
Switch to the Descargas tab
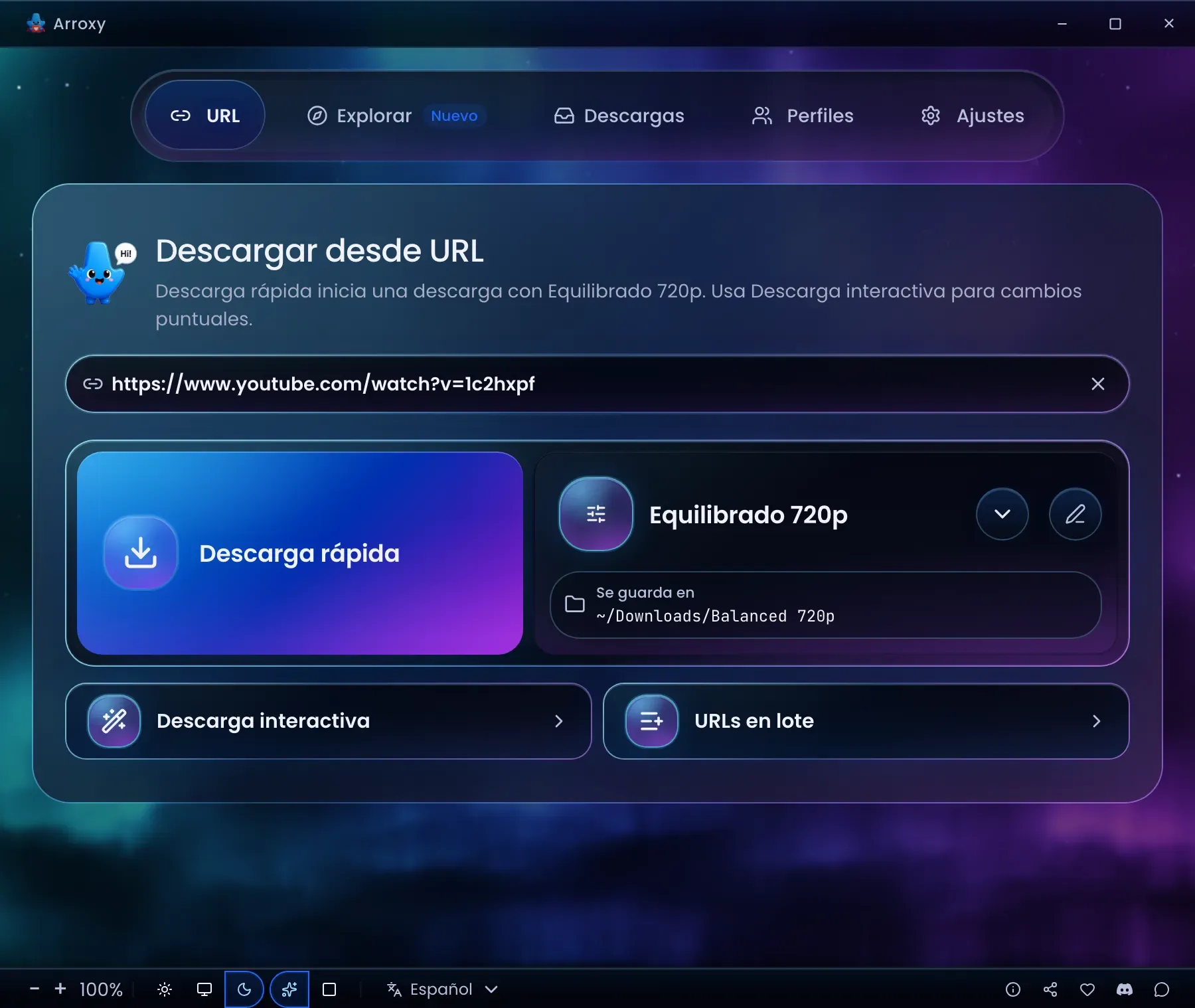[619, 116]
